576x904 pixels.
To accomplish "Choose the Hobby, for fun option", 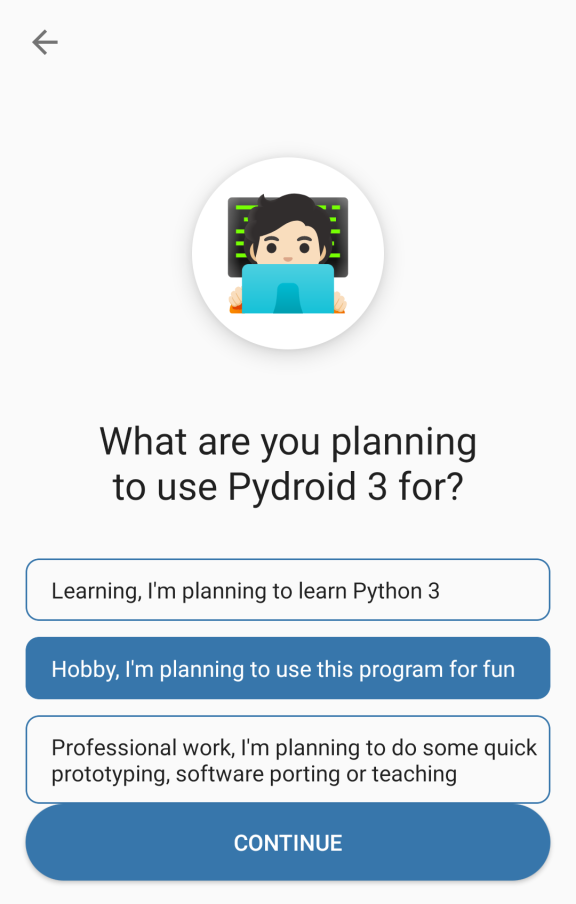I will pos(288,668).
